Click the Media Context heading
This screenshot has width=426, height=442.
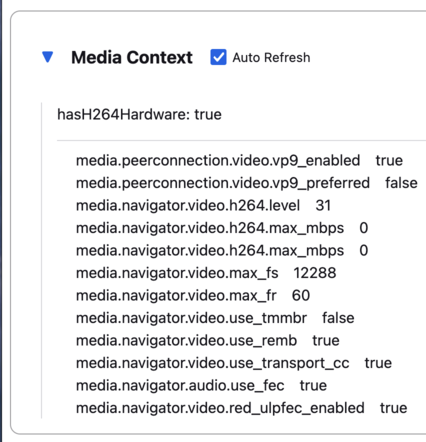tap(132, 57)
